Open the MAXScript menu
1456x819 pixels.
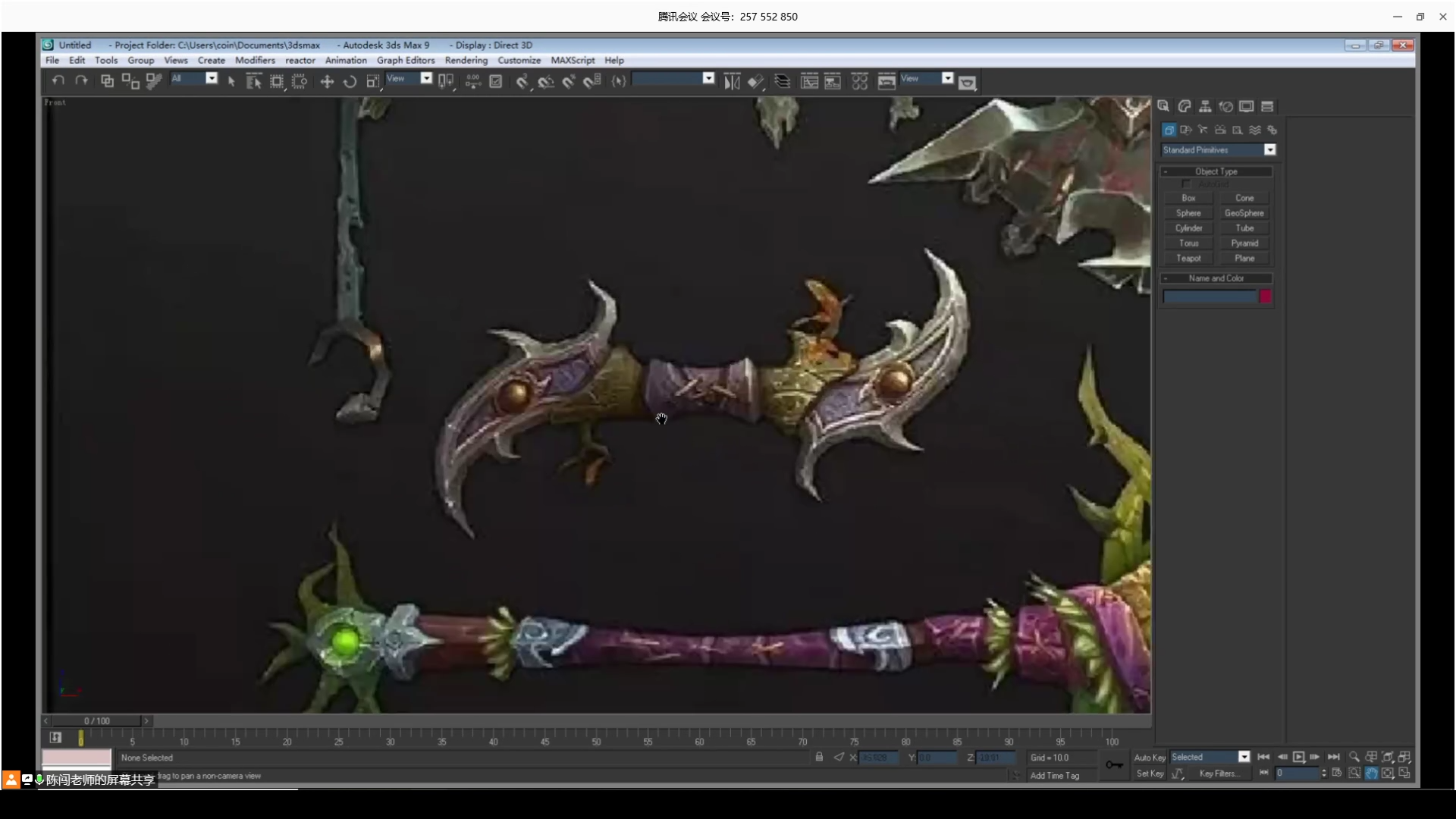tap(573, 60)
